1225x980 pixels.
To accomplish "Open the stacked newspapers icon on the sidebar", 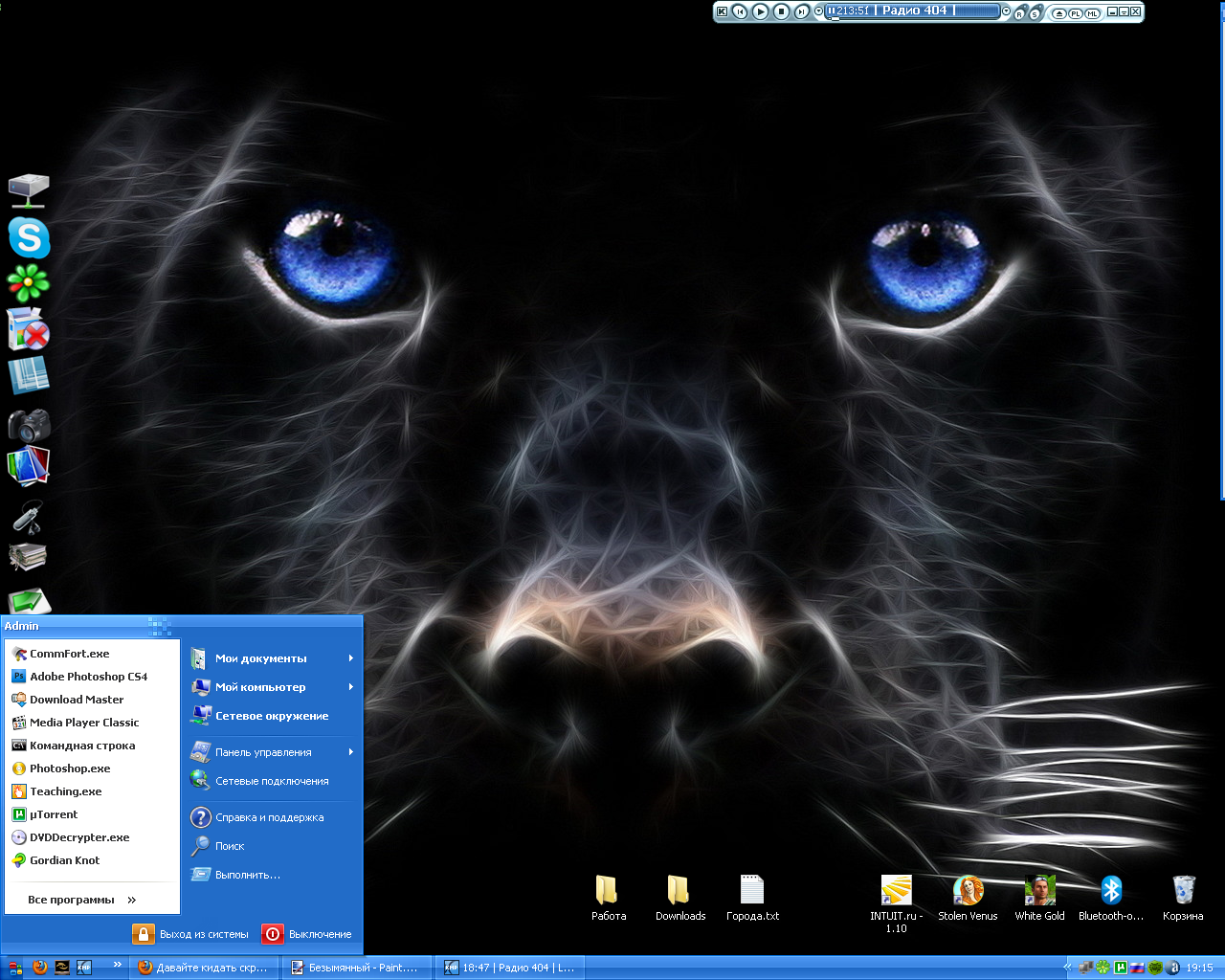I will click(x=29, y=556).
